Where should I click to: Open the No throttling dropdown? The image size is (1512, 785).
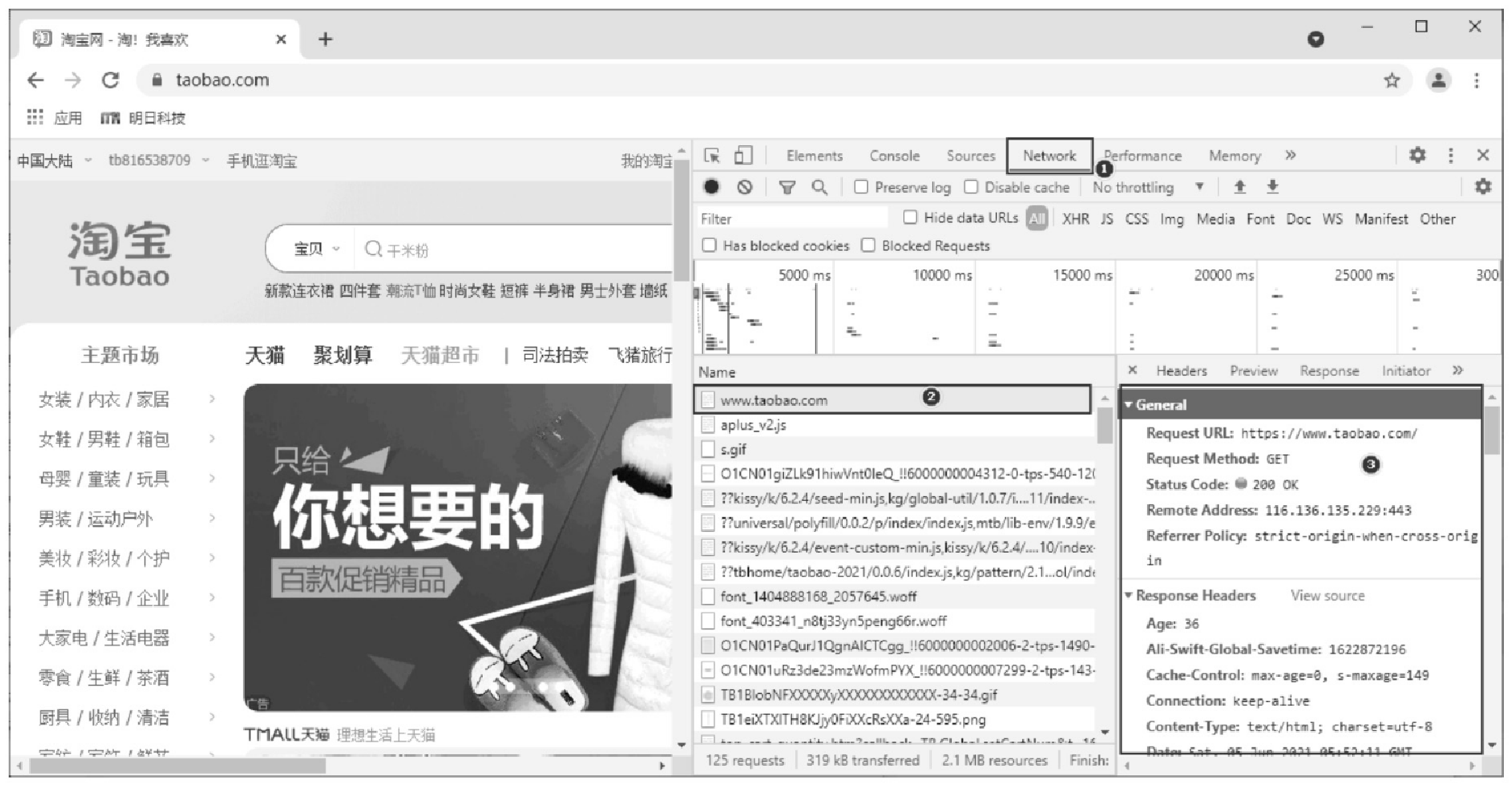[x=1147, y=187]
